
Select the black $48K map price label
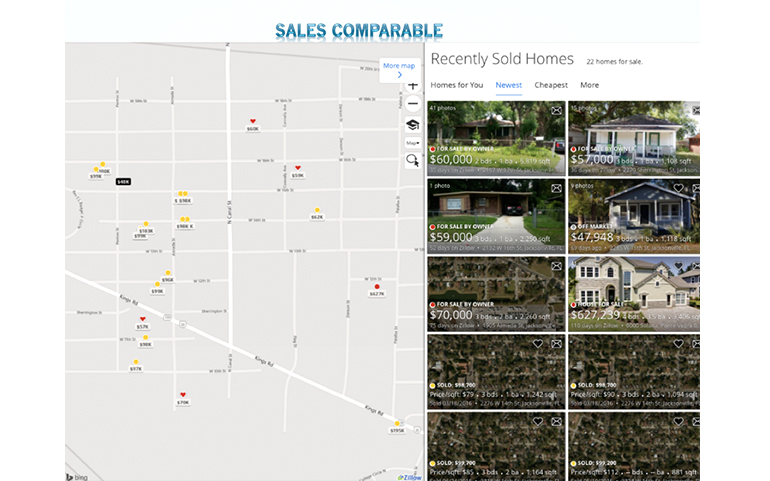[x=123, y=182]
